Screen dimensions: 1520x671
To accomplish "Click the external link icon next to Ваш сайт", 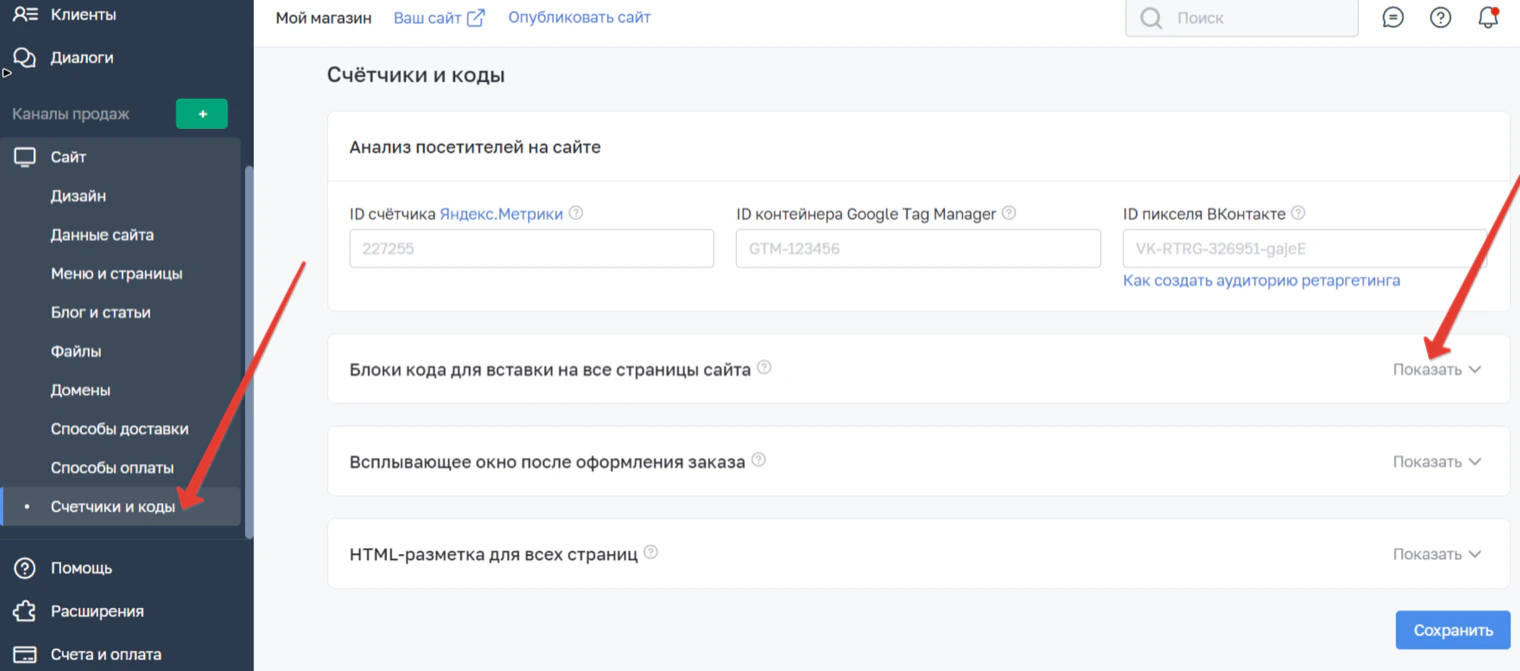I will pos(476,18).
